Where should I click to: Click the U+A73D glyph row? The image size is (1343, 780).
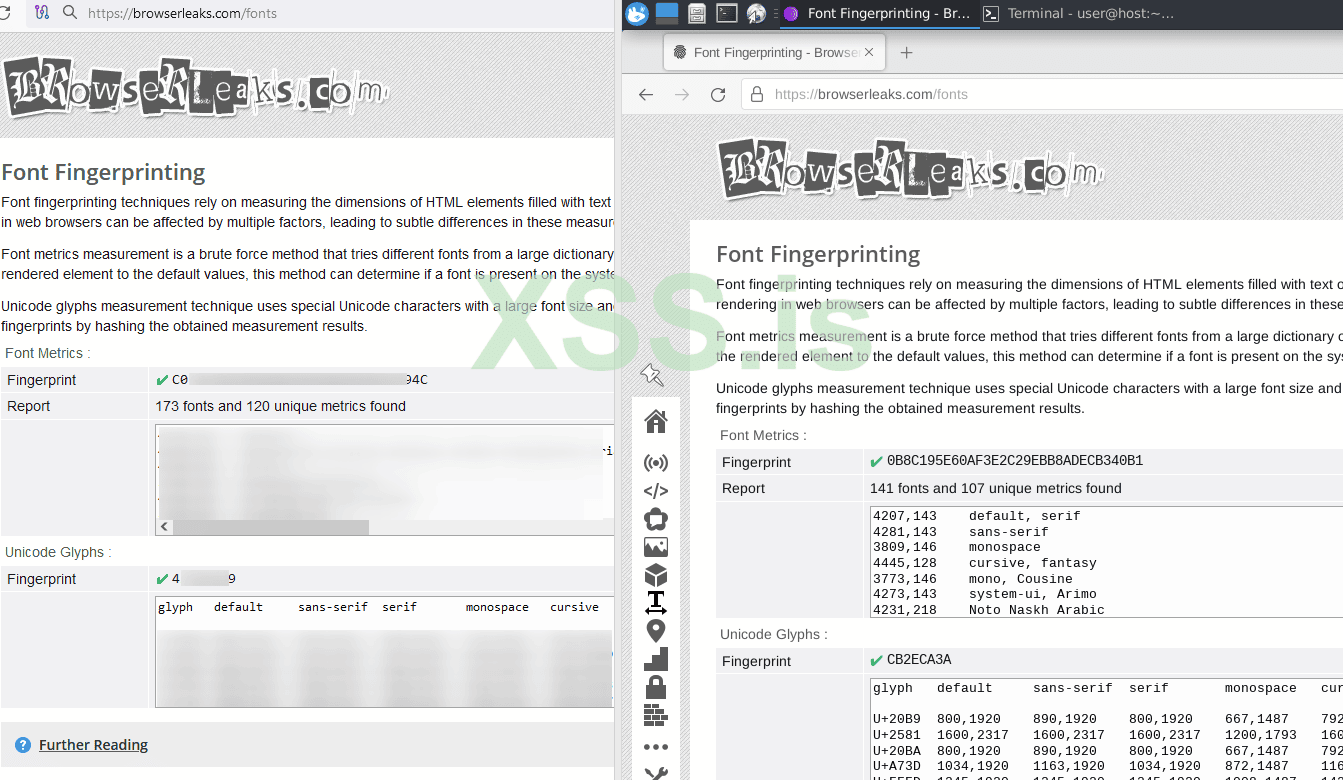point(1107,766)
